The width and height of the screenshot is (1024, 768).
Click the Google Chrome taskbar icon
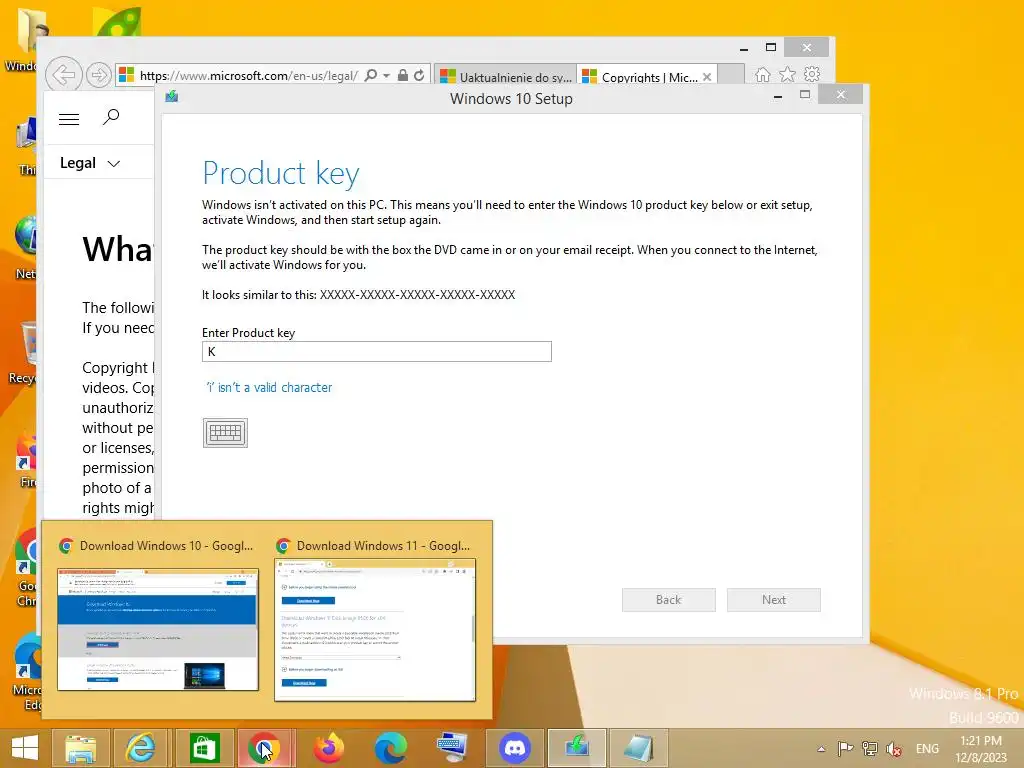click(264, 748)
